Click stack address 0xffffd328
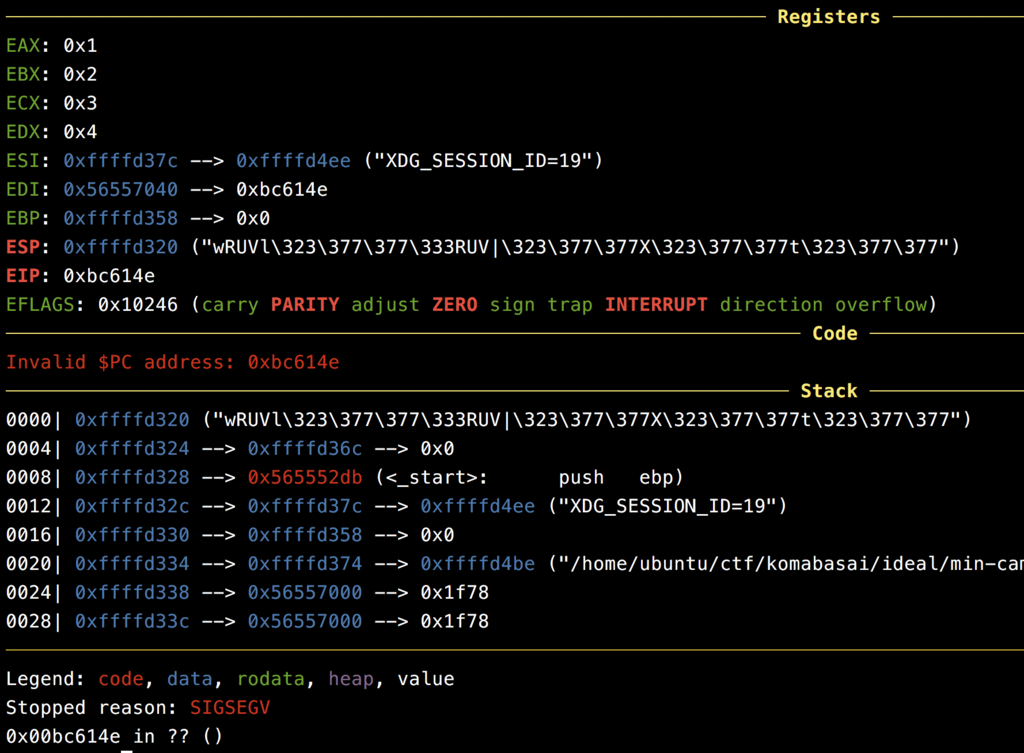This screenshot has height=753, width=1024. coord(132,477)
